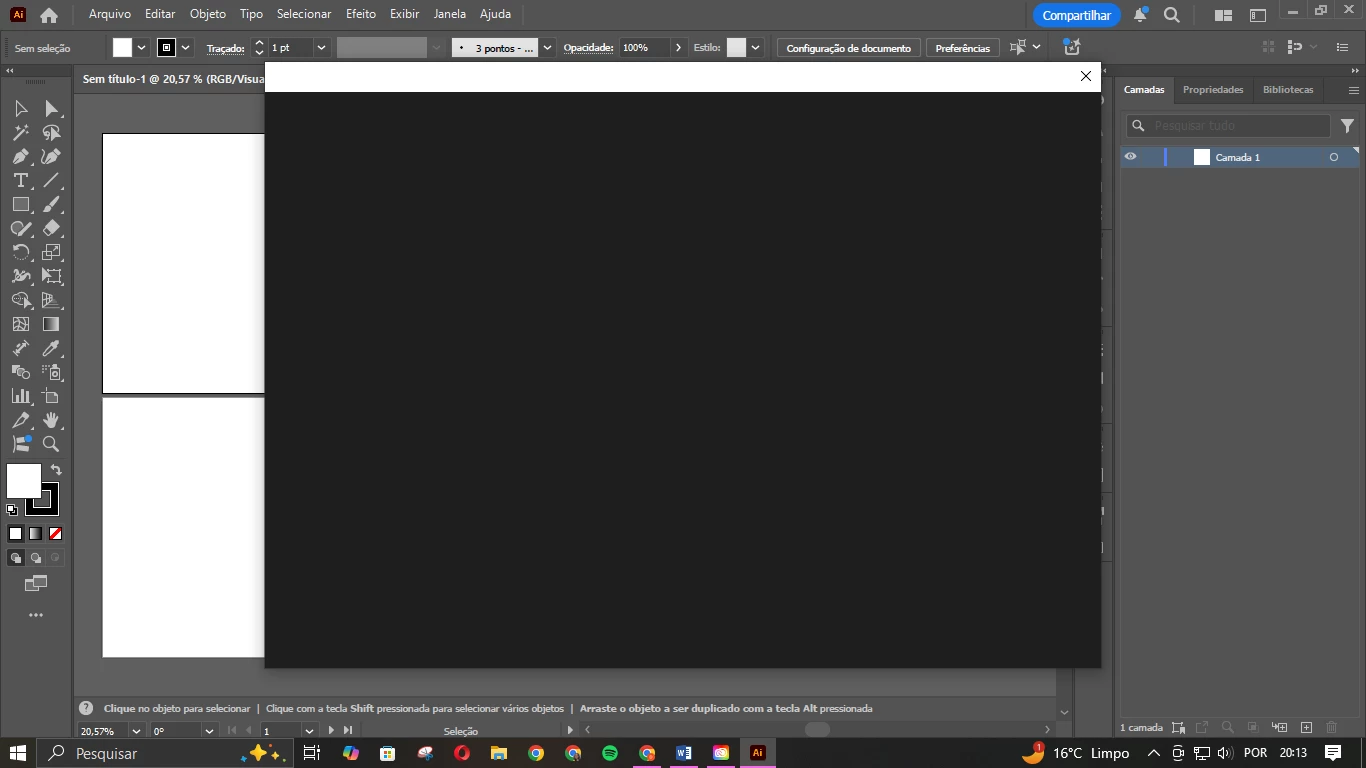Activate the Type tool

tap(21, 180)
